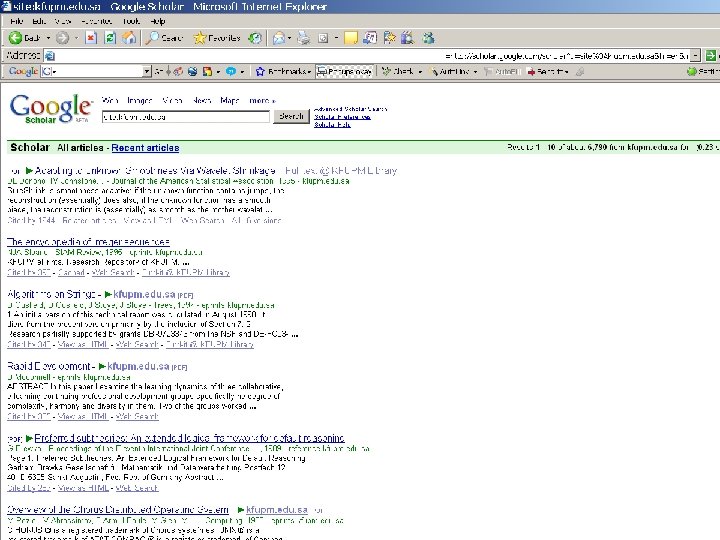Screen dimensions: 720x540
Task: Click the globe icon in Google Toolbar
Action: pyautogui.click(x=193, y=71)
